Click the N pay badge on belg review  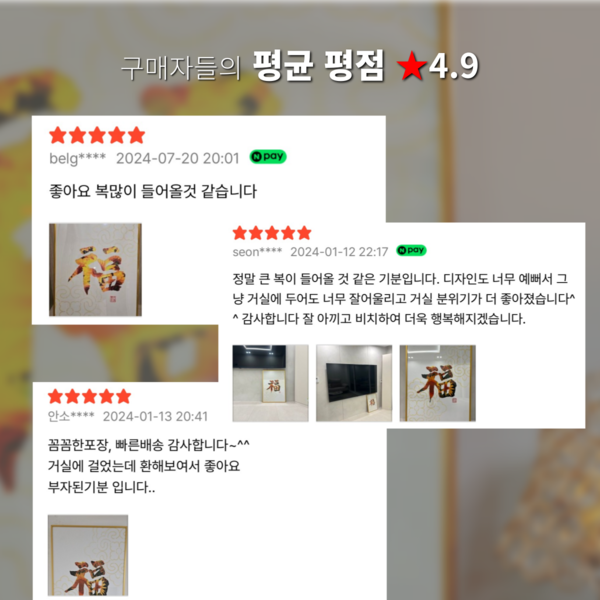(x=268, y=157)
